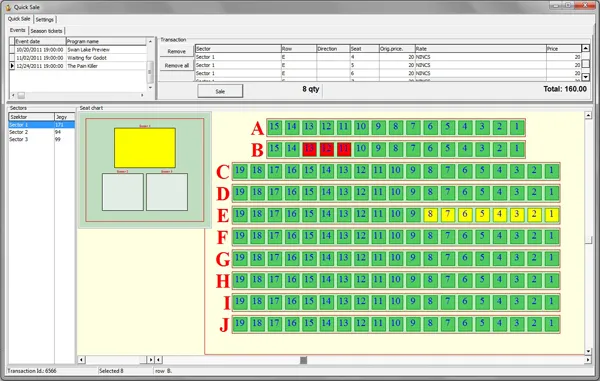Select seat 9 in row E
The height and width of the screenshot is (381, 600).
tap(413, 215)
